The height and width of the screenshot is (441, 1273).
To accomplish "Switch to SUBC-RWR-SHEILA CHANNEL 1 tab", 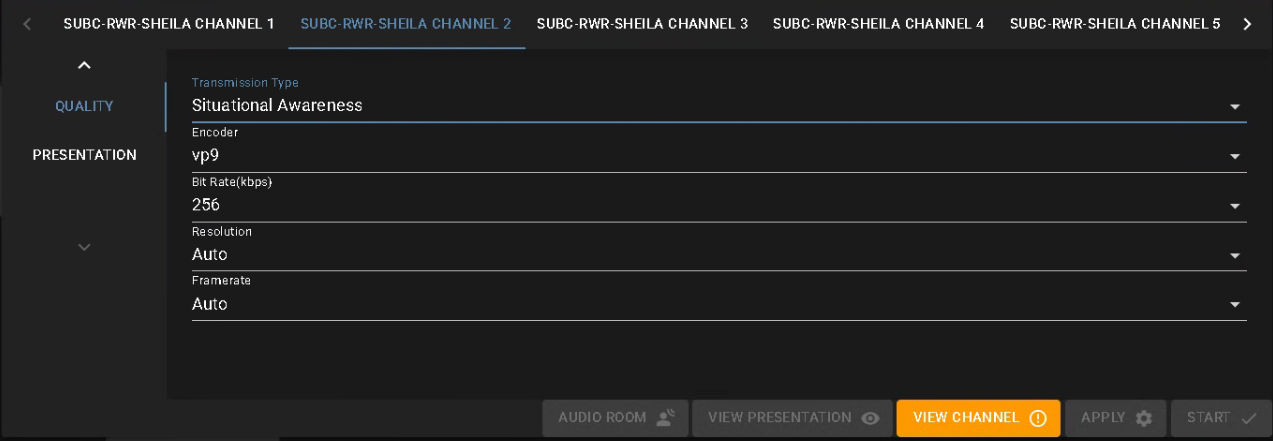I will click(x=169, y=24).
